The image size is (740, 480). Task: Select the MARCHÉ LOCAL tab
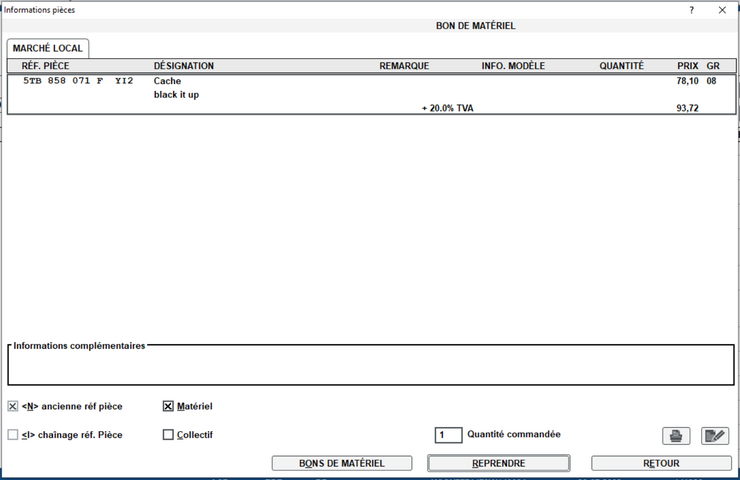tap(48, 48)
